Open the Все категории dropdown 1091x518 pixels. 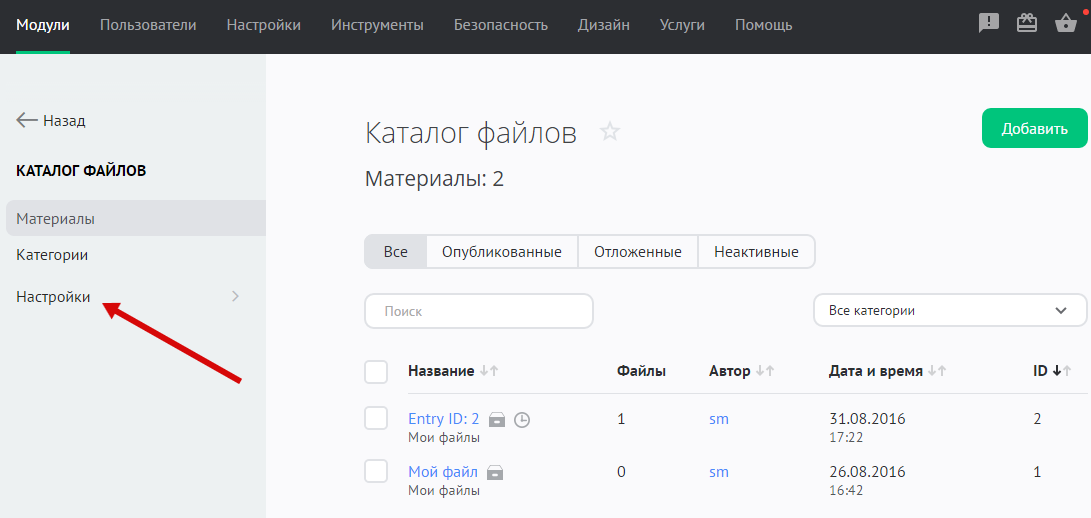point(949,311)
